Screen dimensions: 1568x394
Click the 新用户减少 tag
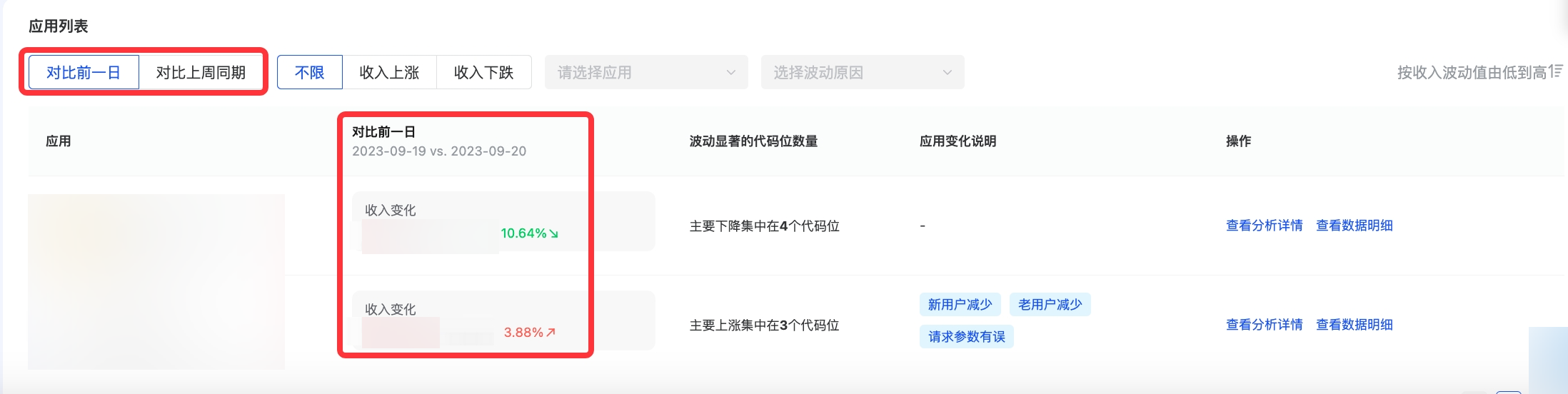[960, 305]
